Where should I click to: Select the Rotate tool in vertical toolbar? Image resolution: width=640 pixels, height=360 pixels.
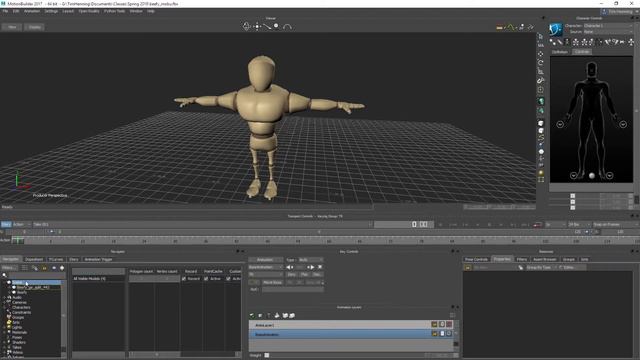click(541, 63)
